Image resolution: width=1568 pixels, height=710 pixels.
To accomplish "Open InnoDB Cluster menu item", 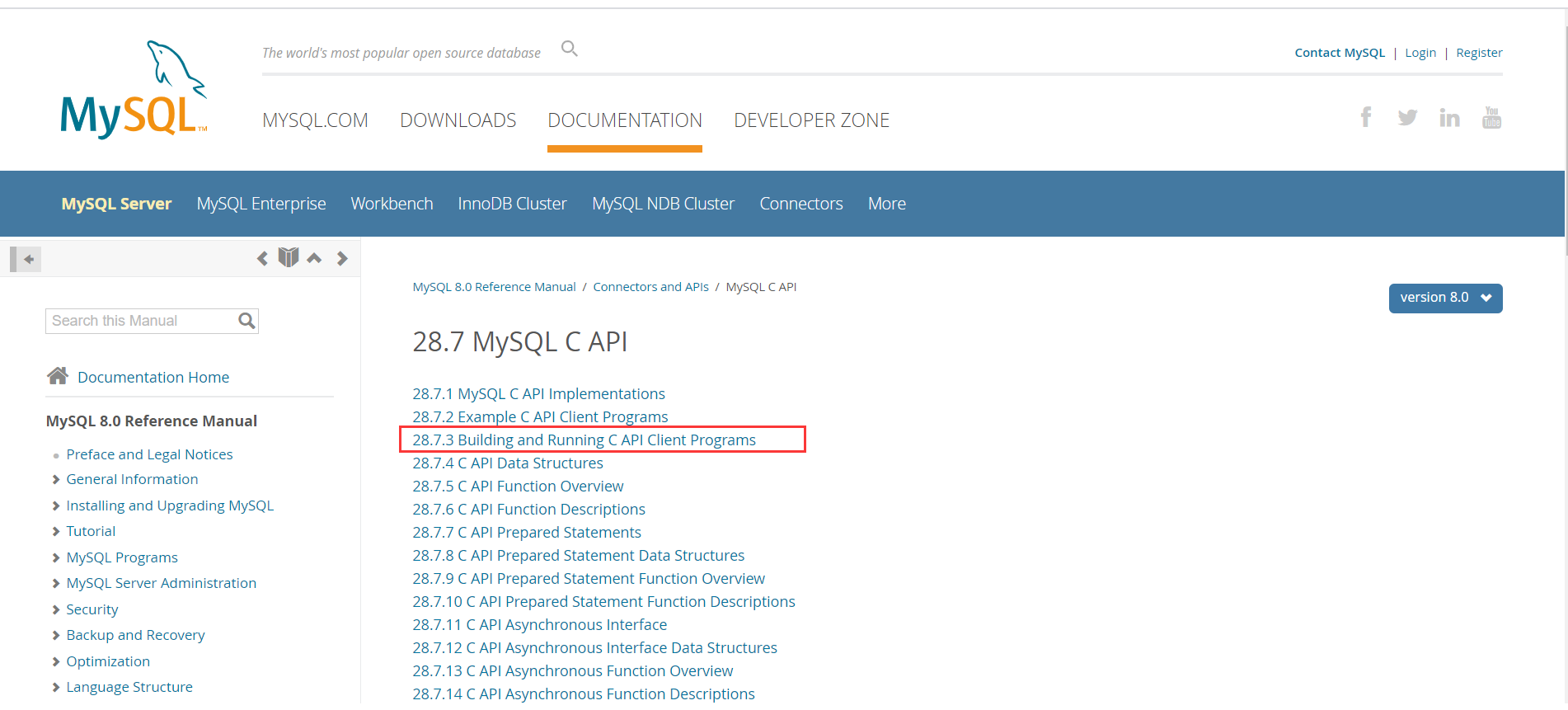I will click(x=513, y=204).
